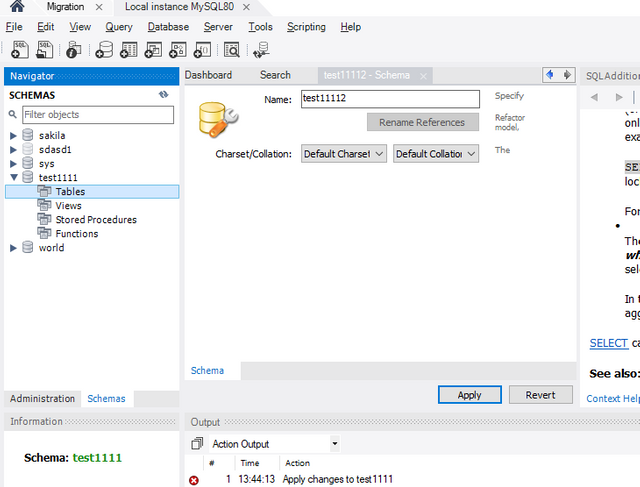Go back in SQL Additions help
This screenshot has height=487, width=640.
(x=594, y=97)
